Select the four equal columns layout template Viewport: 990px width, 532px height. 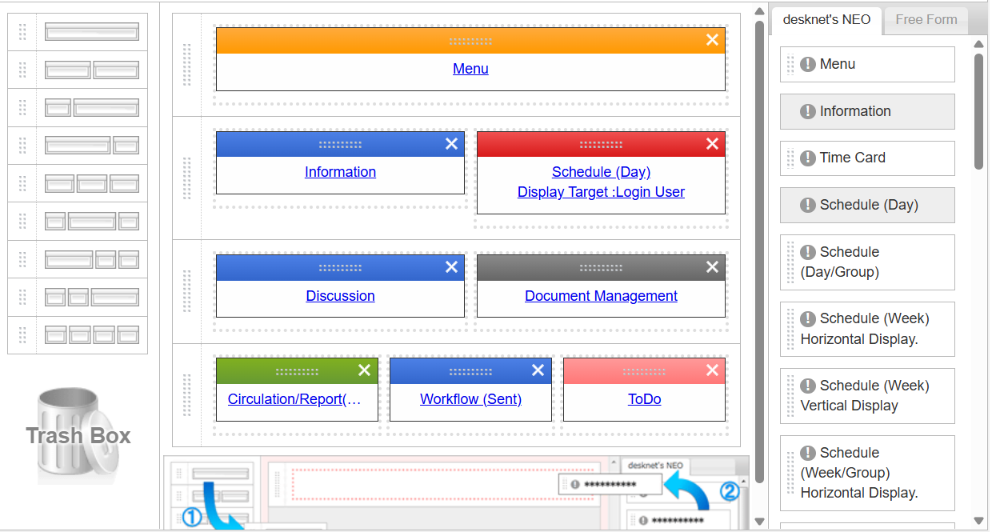point(92,334)
